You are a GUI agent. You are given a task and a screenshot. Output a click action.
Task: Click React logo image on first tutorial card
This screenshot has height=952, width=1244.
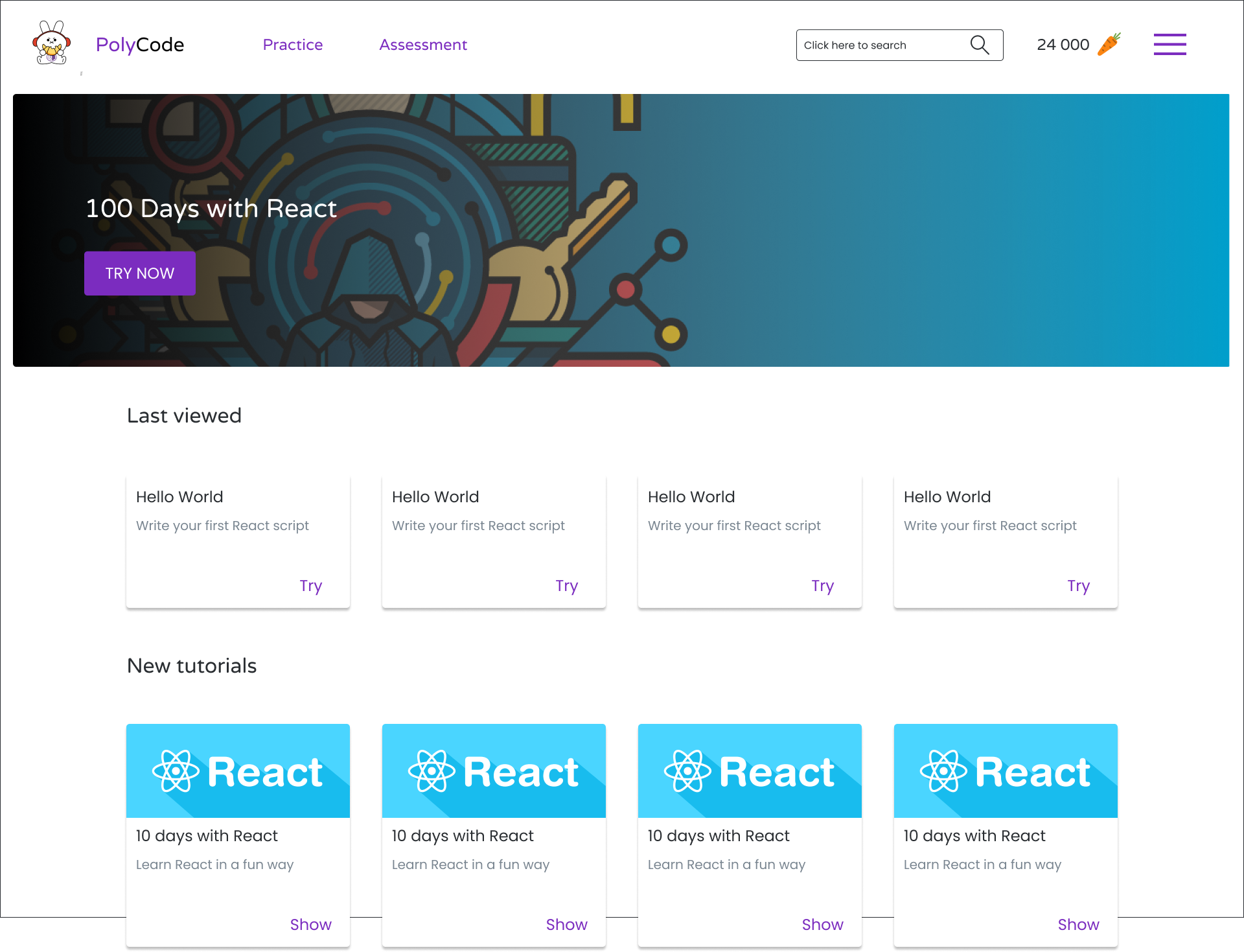[238, 771]
